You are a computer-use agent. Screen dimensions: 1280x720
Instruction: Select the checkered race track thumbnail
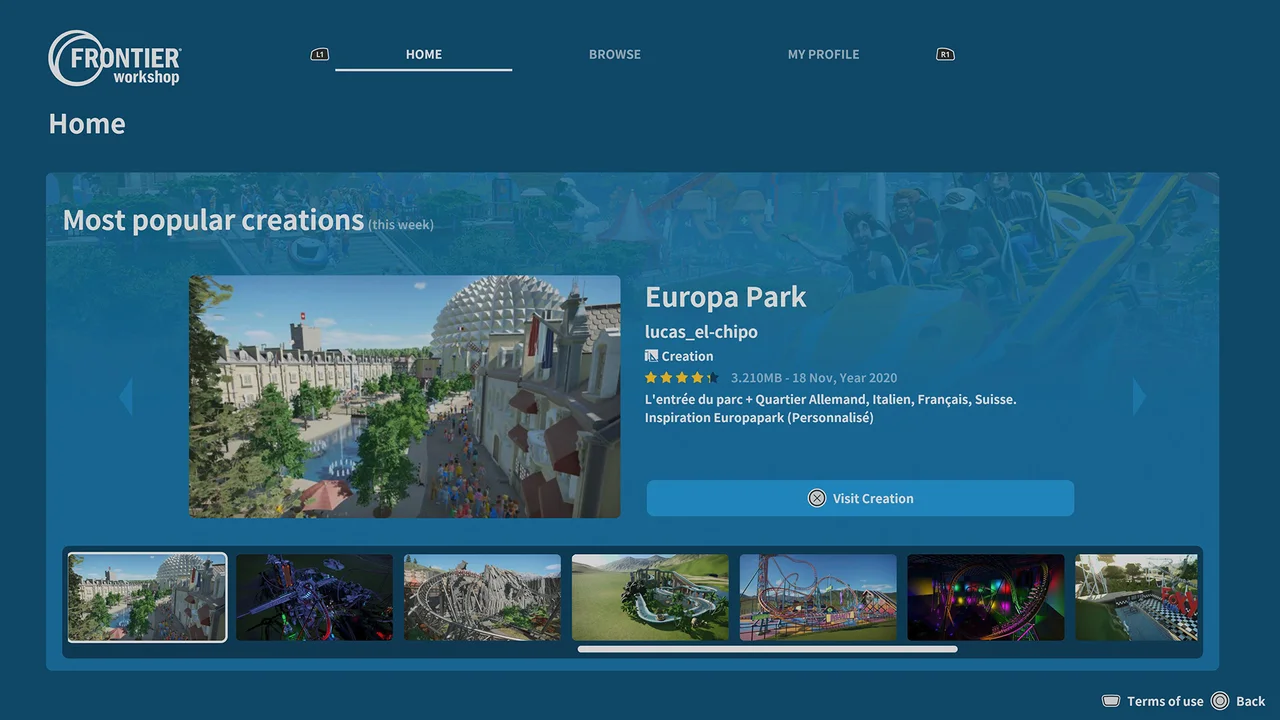pyautogui.click(x=1137, y=597)
